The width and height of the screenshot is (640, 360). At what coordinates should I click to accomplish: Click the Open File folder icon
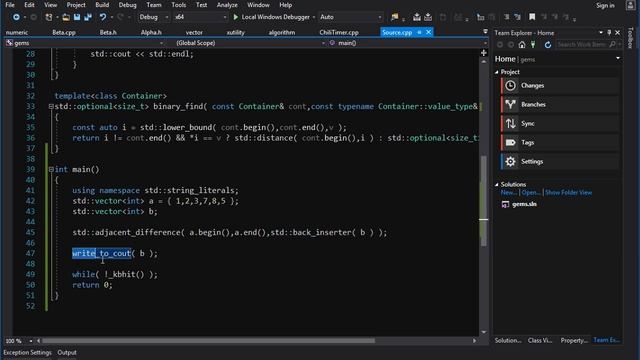click(66, 17)
